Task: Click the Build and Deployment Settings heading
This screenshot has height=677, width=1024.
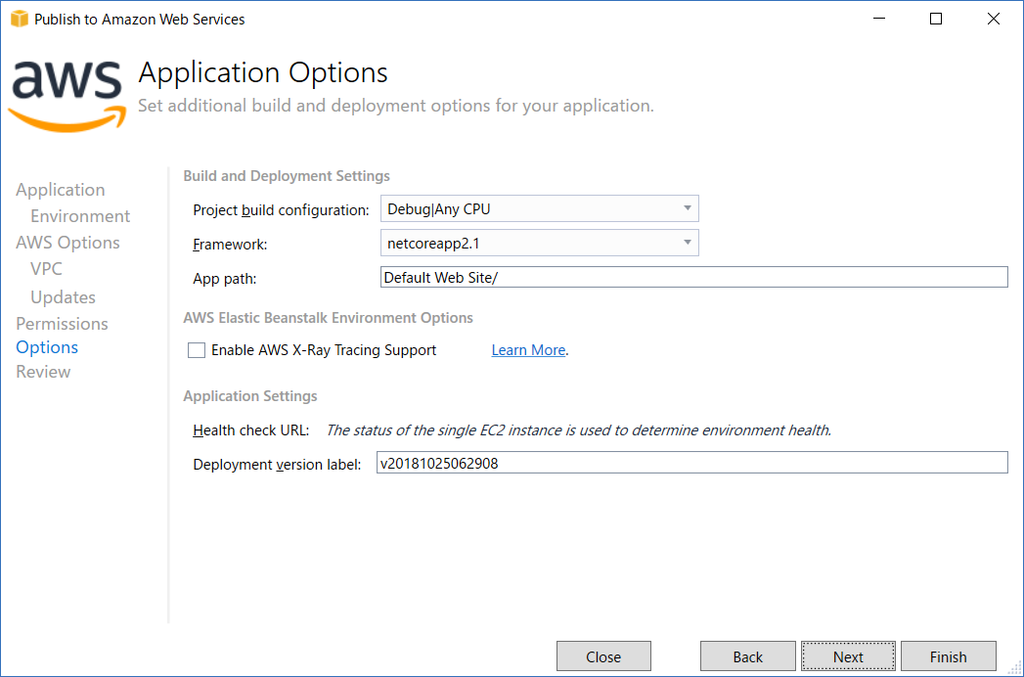Action: [287, 176]
